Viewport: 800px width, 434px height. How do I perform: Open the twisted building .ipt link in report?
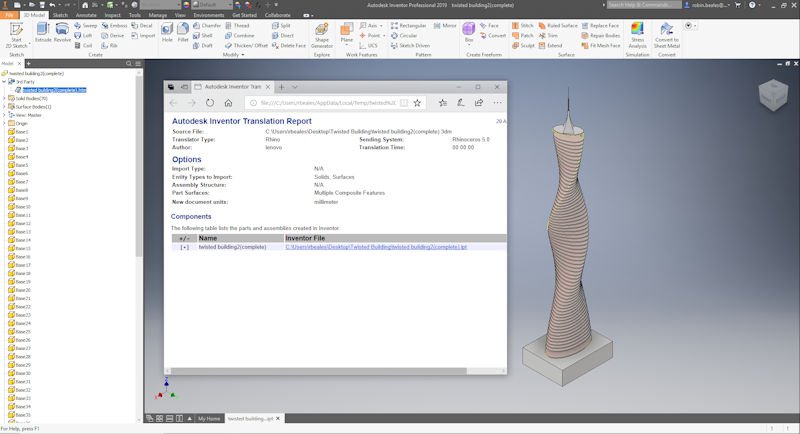376,247
